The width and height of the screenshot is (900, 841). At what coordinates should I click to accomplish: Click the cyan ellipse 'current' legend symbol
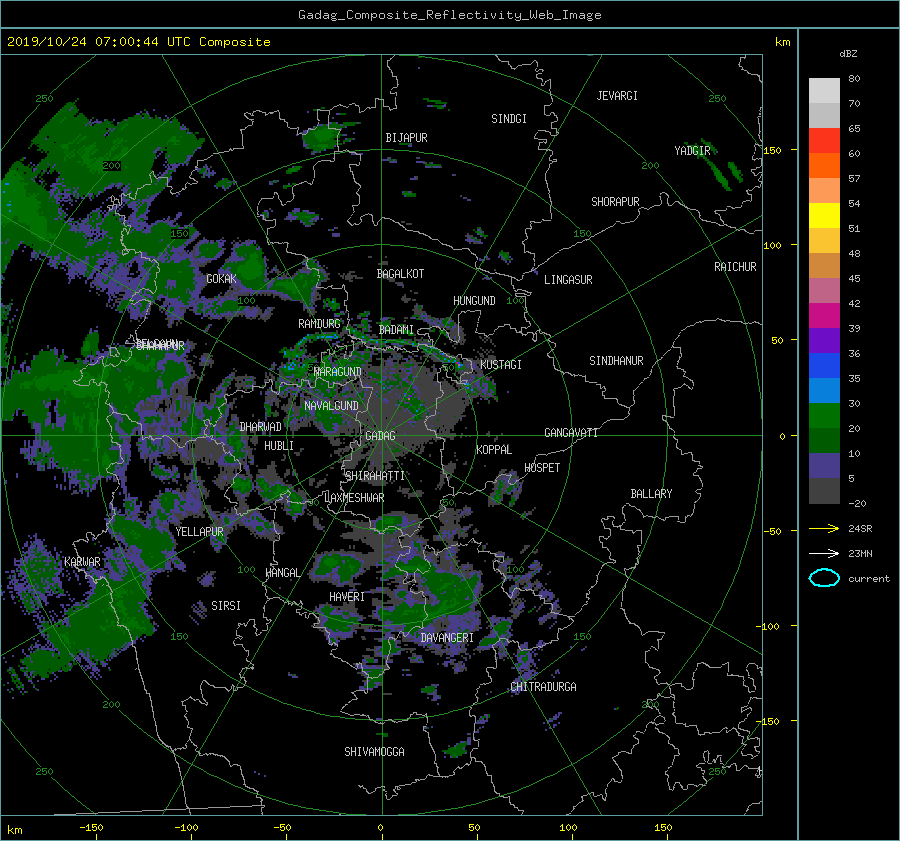[824, 578]
